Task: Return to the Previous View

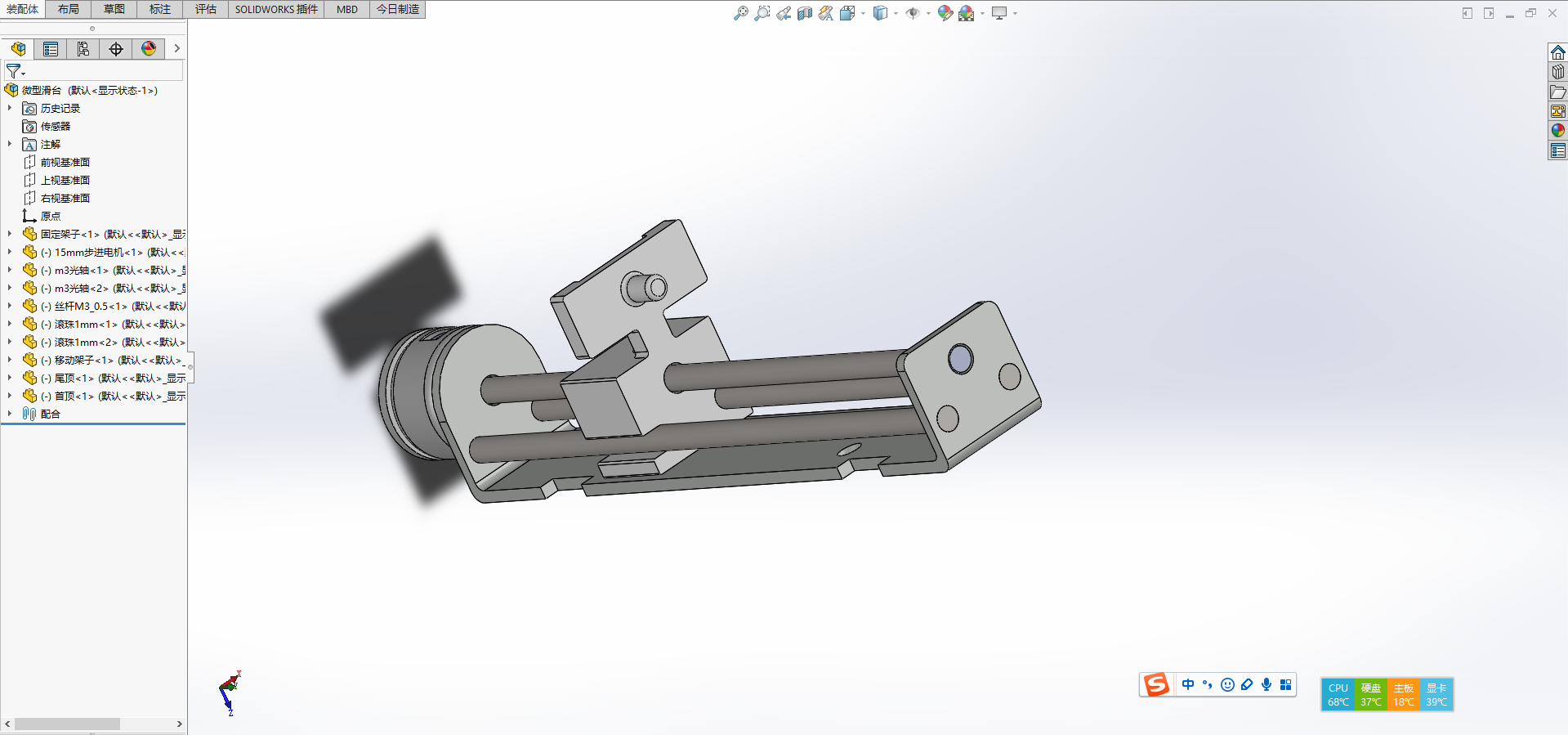Action: (x=784, y=13)
